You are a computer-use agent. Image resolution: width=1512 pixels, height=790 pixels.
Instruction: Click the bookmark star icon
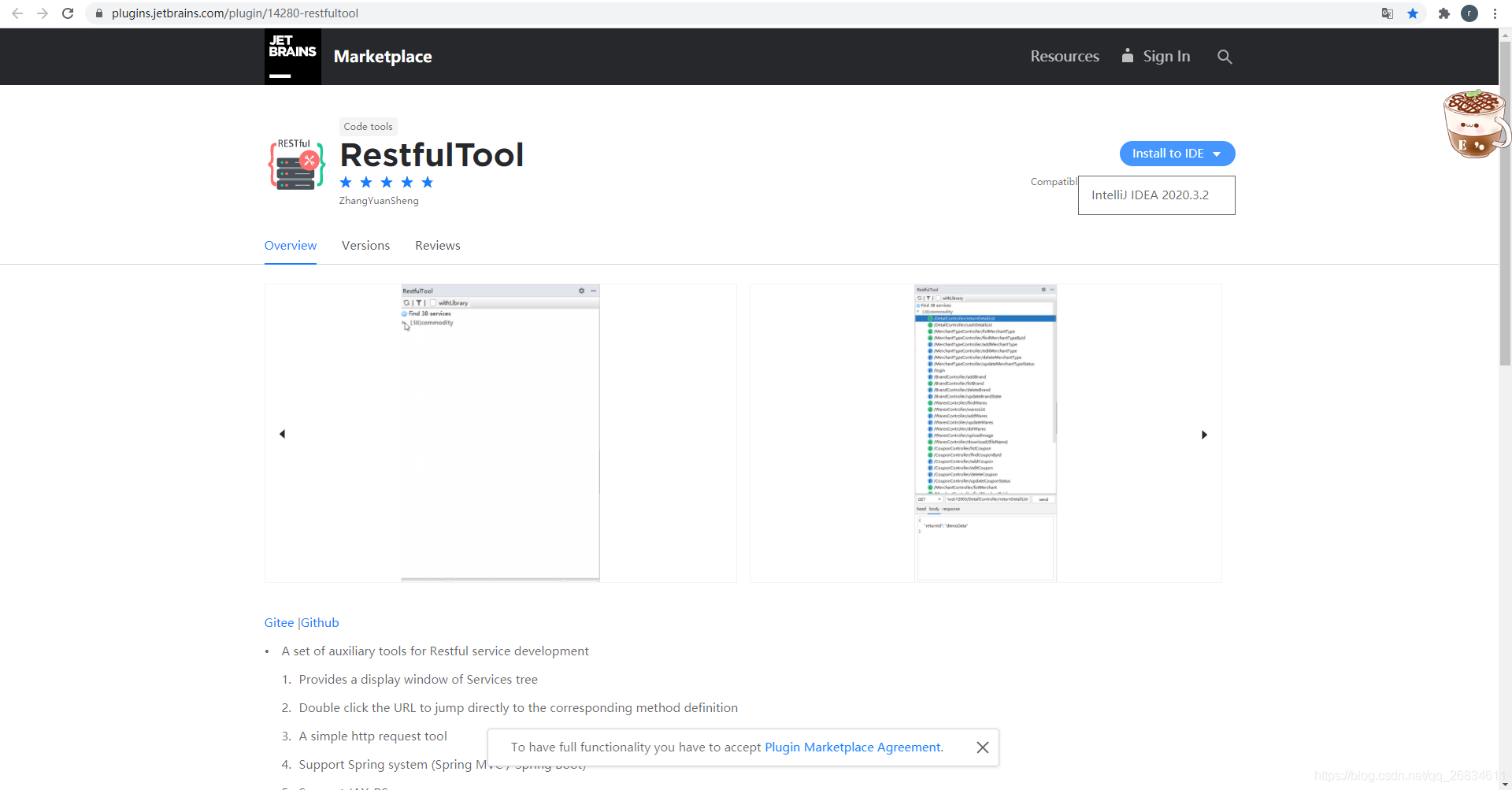[1413, 13]
